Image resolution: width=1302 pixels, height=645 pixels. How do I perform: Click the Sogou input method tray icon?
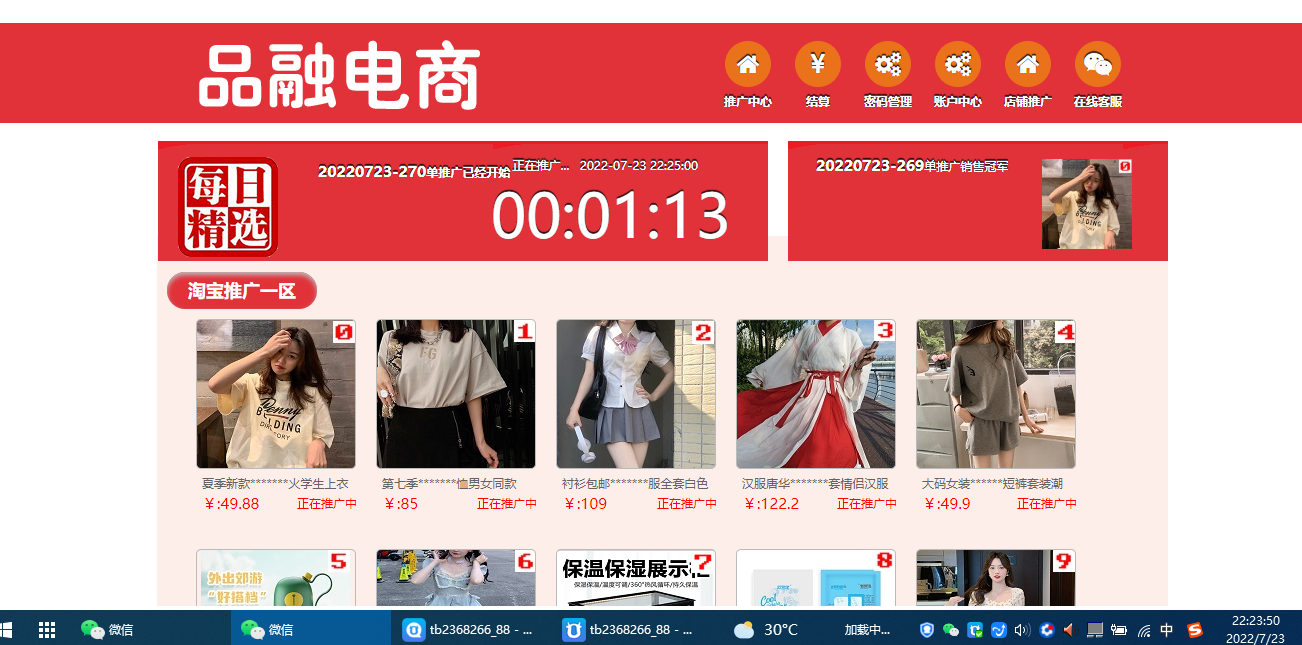coord(1194,630)
